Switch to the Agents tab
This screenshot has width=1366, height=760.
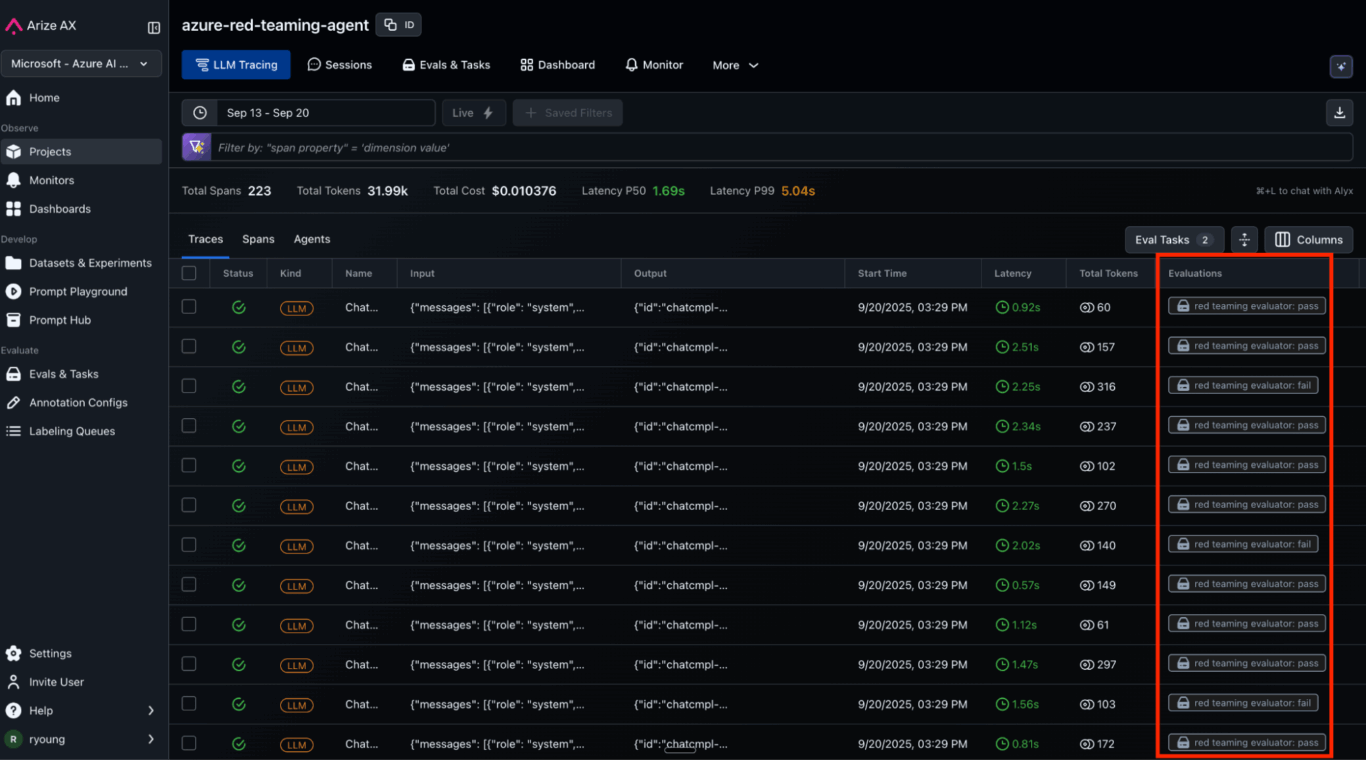pos(312,240)
